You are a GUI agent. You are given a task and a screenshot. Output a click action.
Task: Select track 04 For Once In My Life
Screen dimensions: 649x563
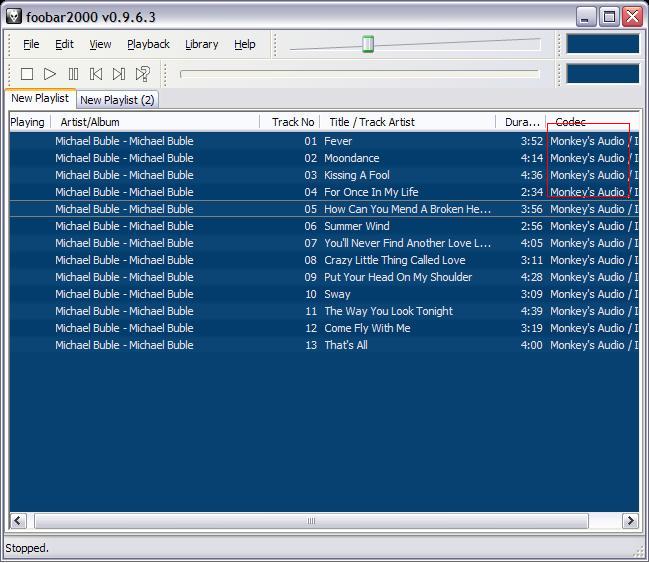[x=324, y=192]
